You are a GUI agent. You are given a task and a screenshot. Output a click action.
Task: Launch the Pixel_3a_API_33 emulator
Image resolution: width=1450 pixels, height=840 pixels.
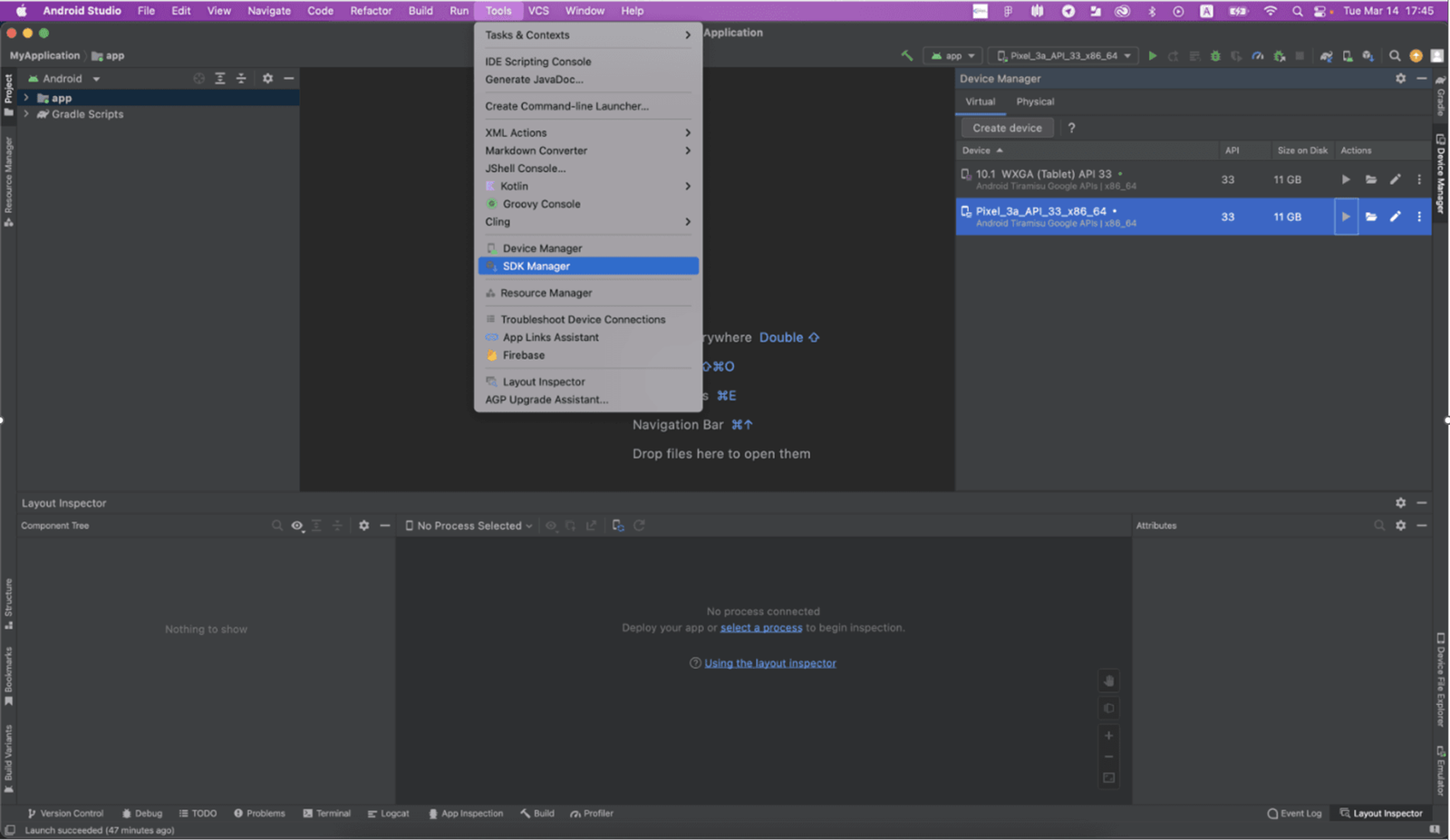(1346, 217)
